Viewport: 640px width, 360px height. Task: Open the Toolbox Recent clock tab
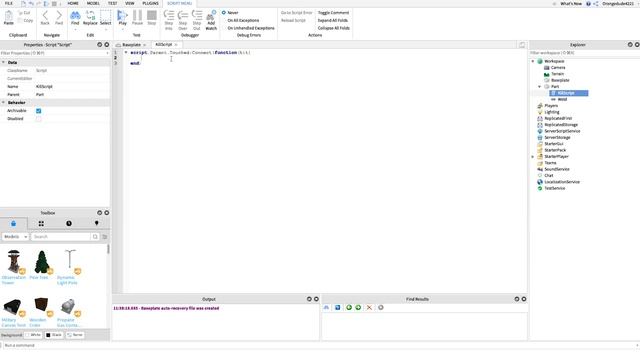[69, 224]
